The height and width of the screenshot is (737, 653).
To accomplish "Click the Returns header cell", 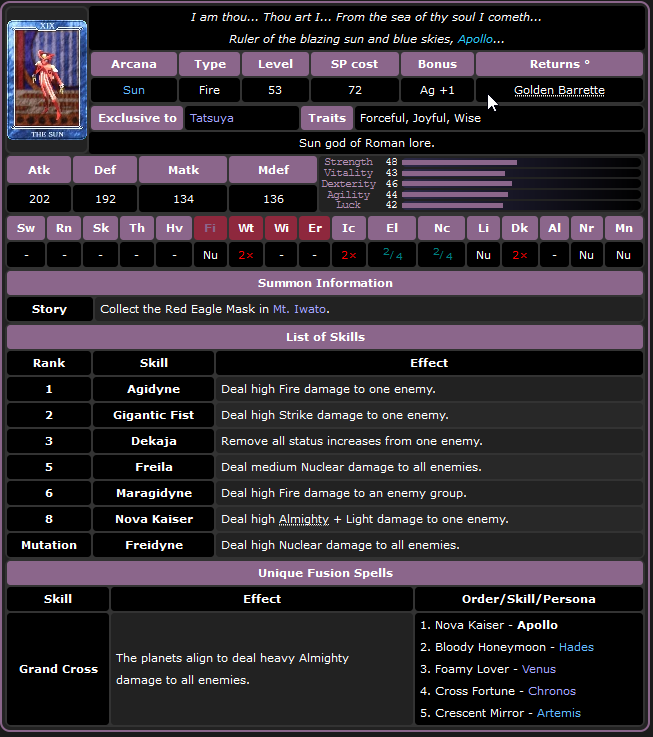I will 559,64.
